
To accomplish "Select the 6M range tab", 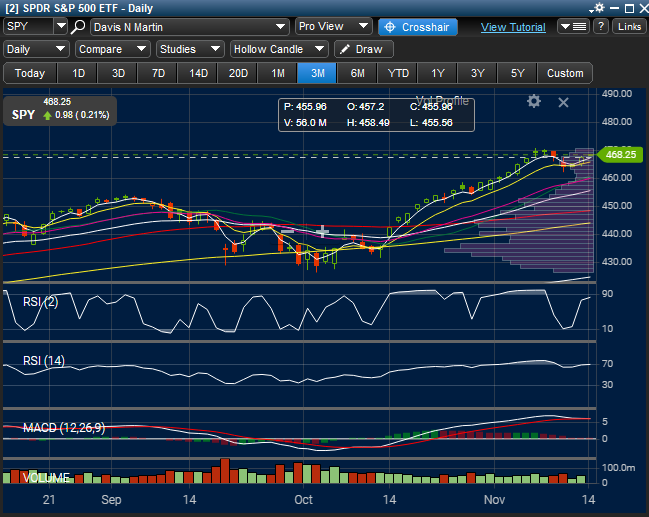I will point(358,73).
